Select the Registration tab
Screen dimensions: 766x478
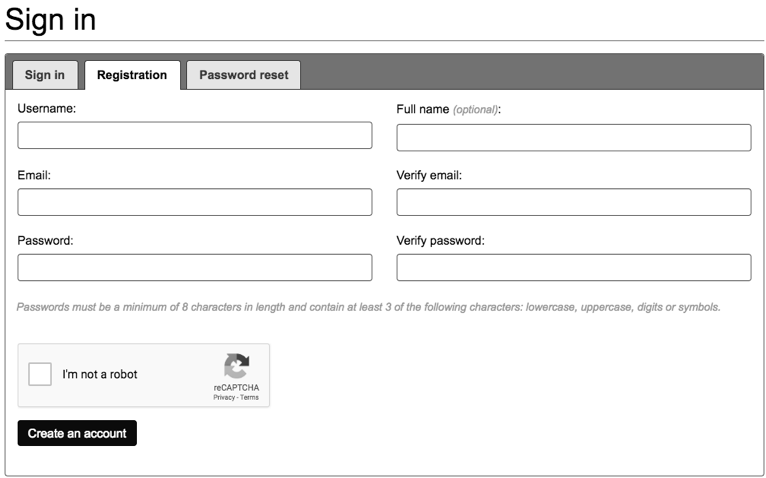132,75
